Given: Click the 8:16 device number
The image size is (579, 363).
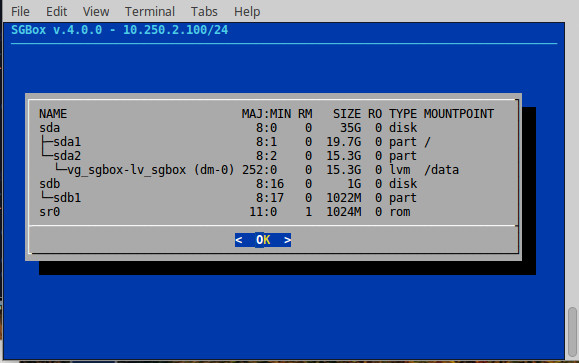Looking at the screenshot, I should [x=270, y=184].
